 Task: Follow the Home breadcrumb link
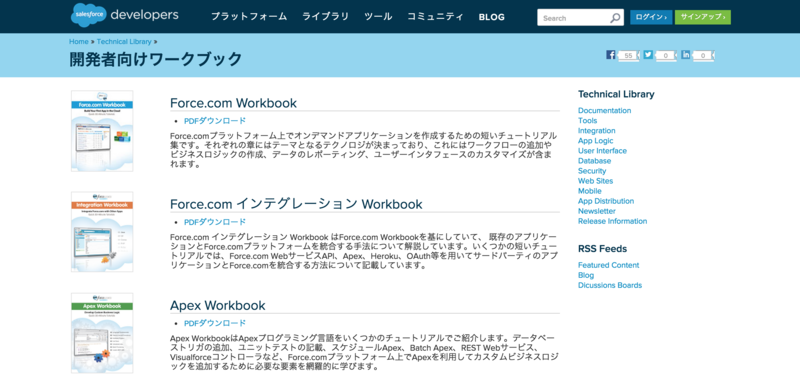coord(79,42)
